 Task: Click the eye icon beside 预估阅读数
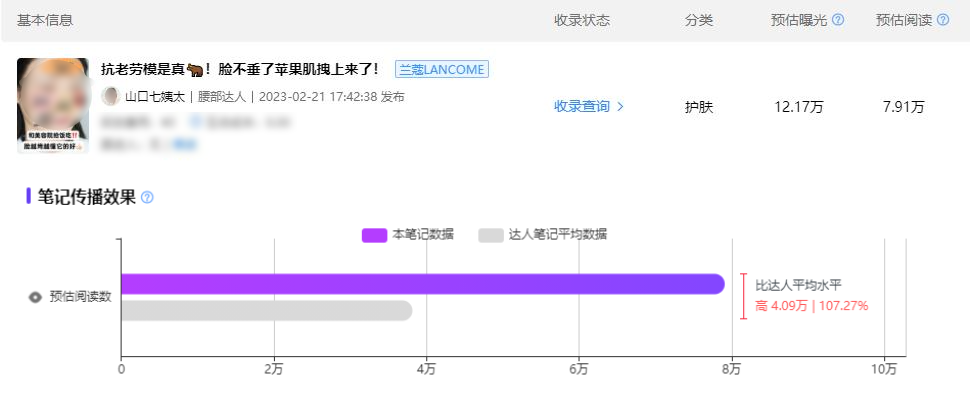pyautogui.click(x=36, y=297)
